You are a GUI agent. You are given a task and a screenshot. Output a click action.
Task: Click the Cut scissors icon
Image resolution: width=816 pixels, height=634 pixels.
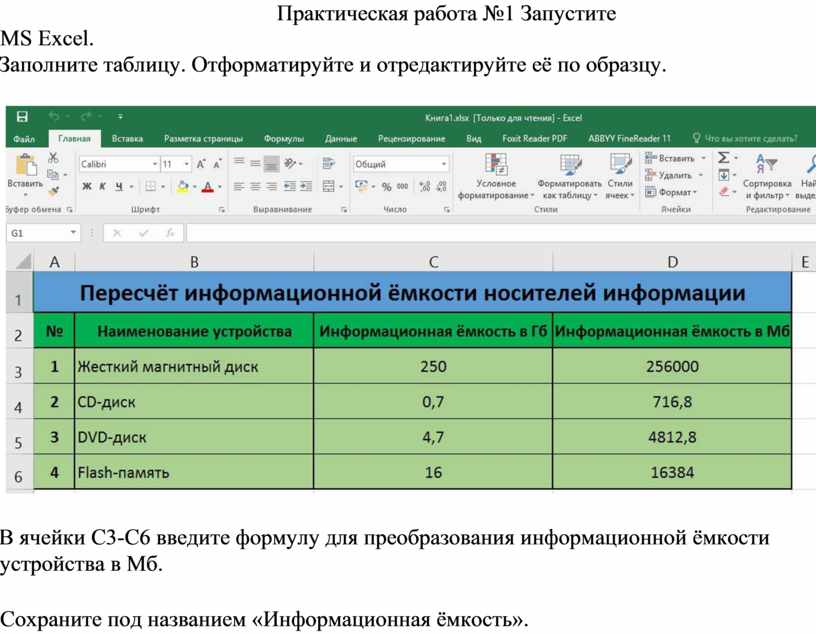click(53, 159)
